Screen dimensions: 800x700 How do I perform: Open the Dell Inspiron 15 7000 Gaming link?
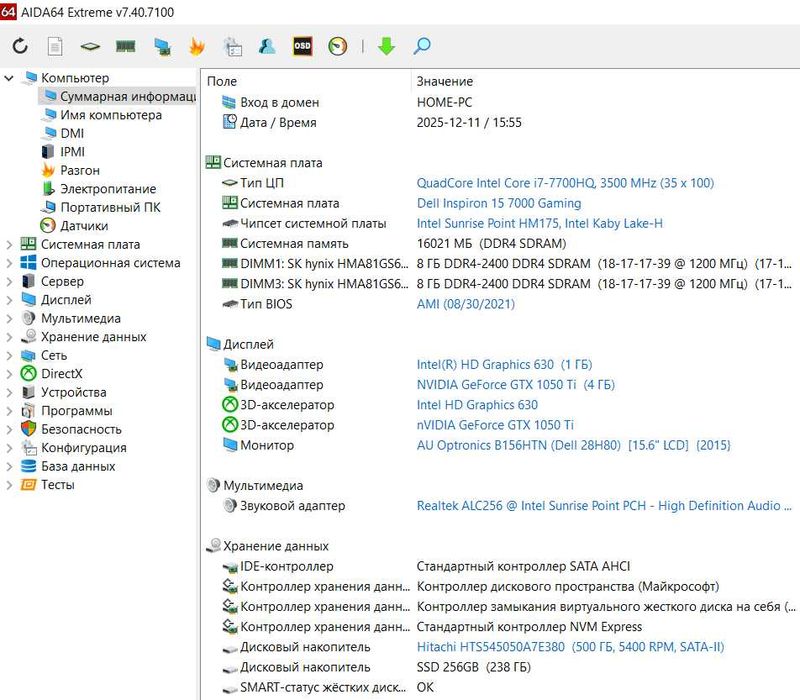499,203
